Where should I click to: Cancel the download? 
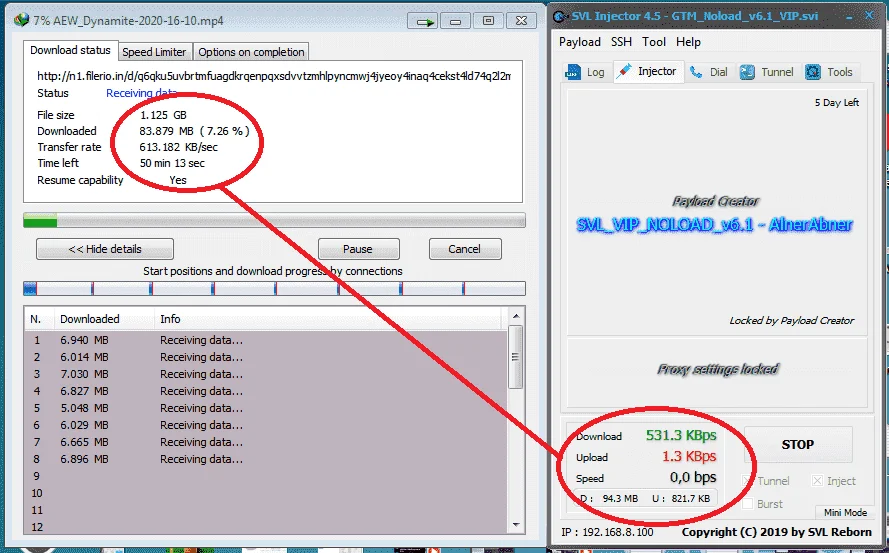[x=465, y=249]
